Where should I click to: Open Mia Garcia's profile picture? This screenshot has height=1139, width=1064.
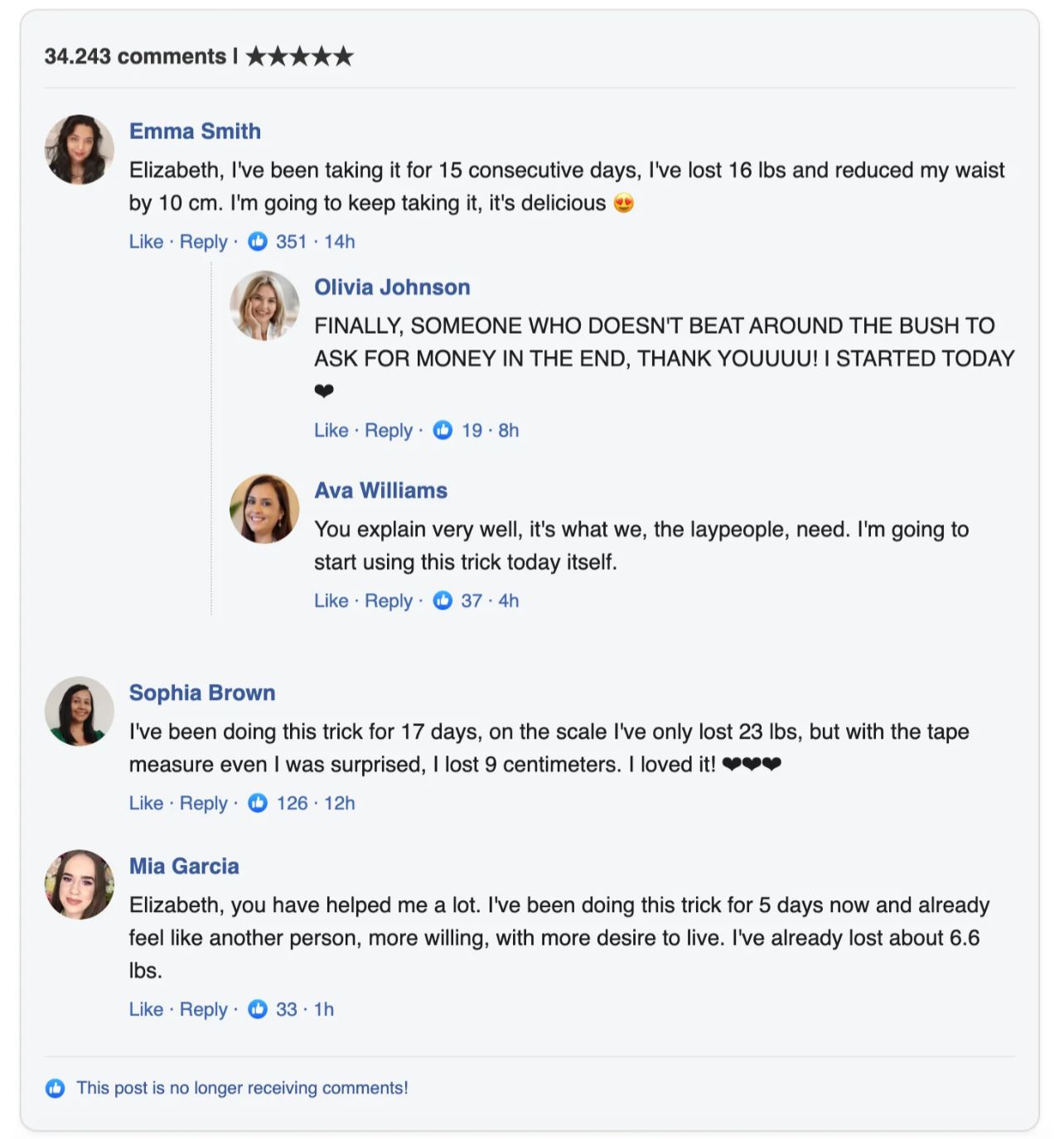pyautogui.click(x=80, y=885)
